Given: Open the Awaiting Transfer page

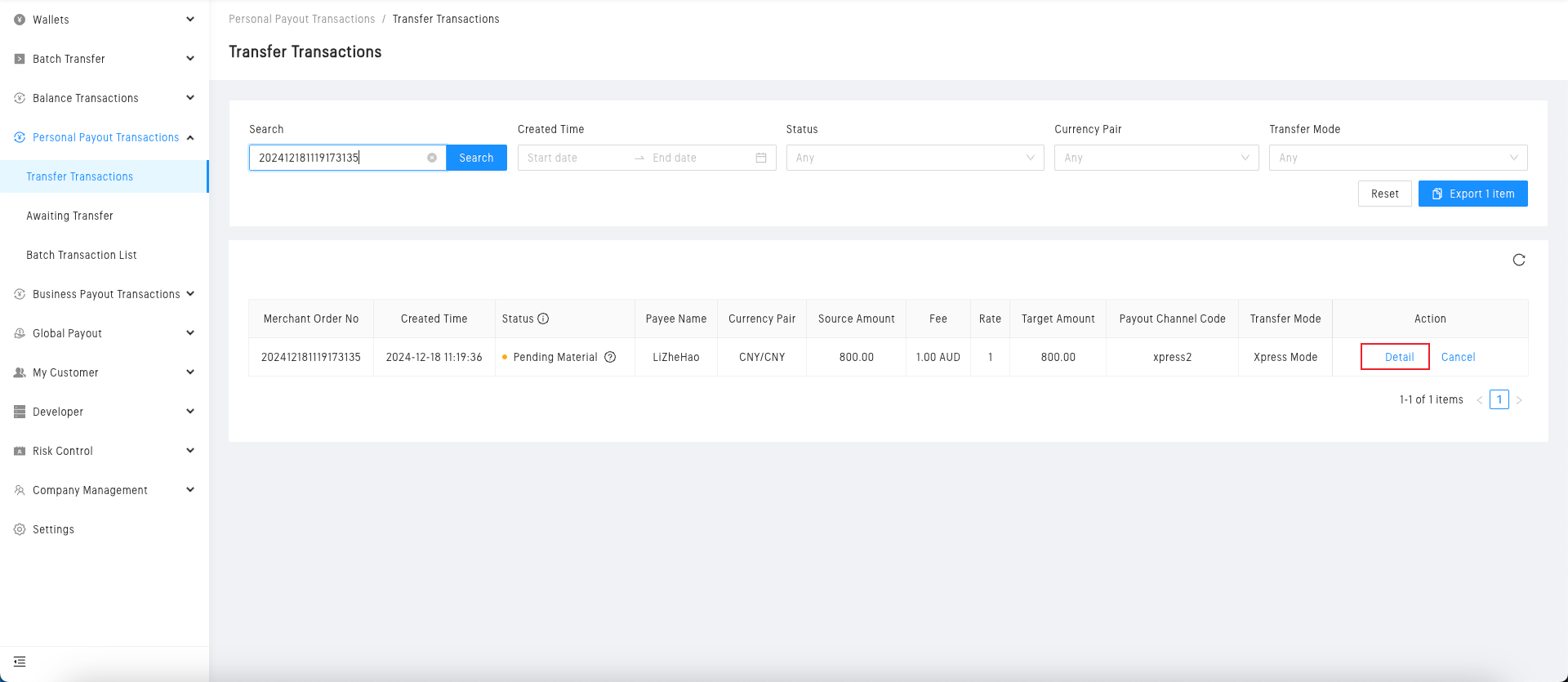Looking at the screenshot, I should coord(69,216).
